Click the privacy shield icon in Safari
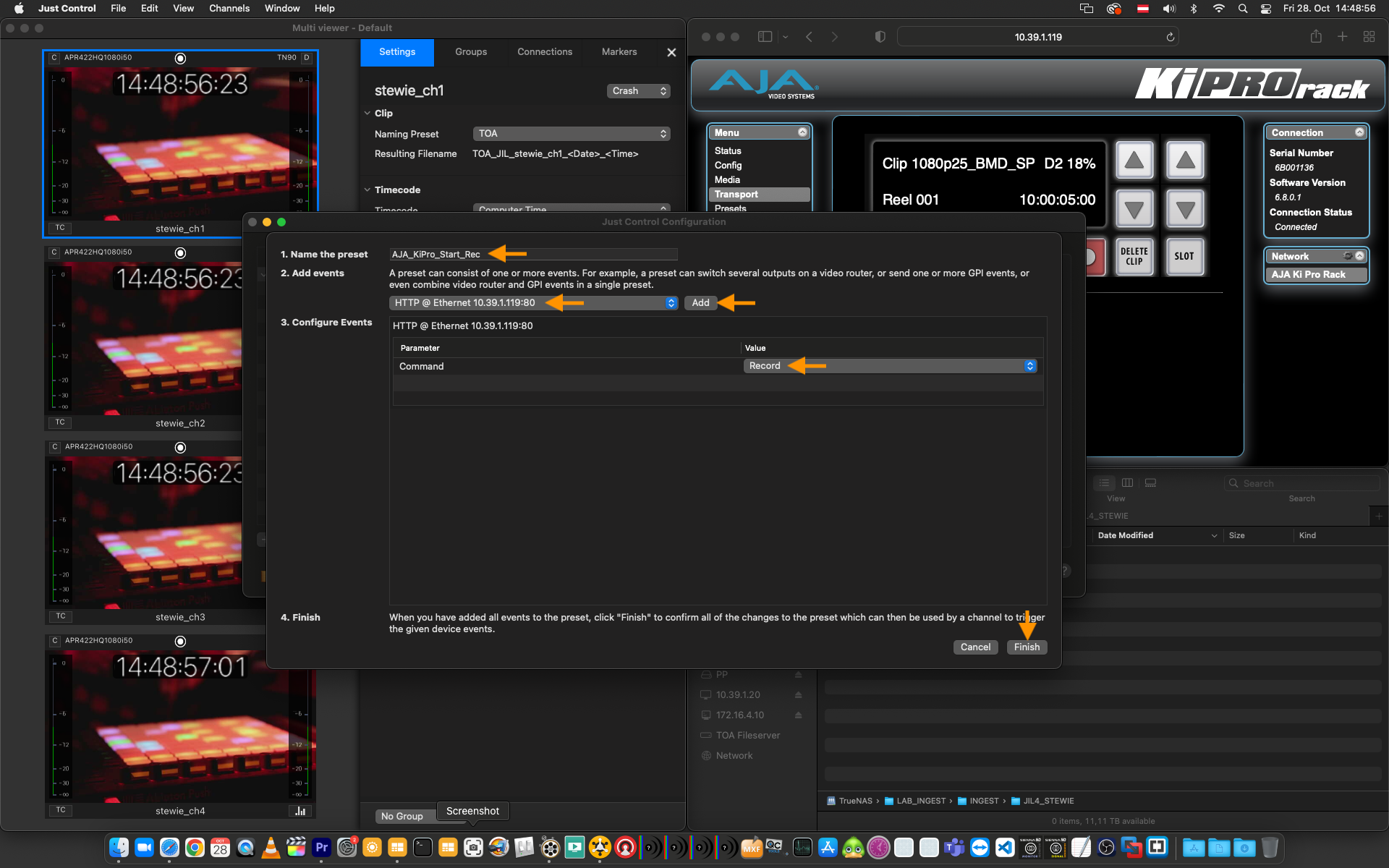 880,37
